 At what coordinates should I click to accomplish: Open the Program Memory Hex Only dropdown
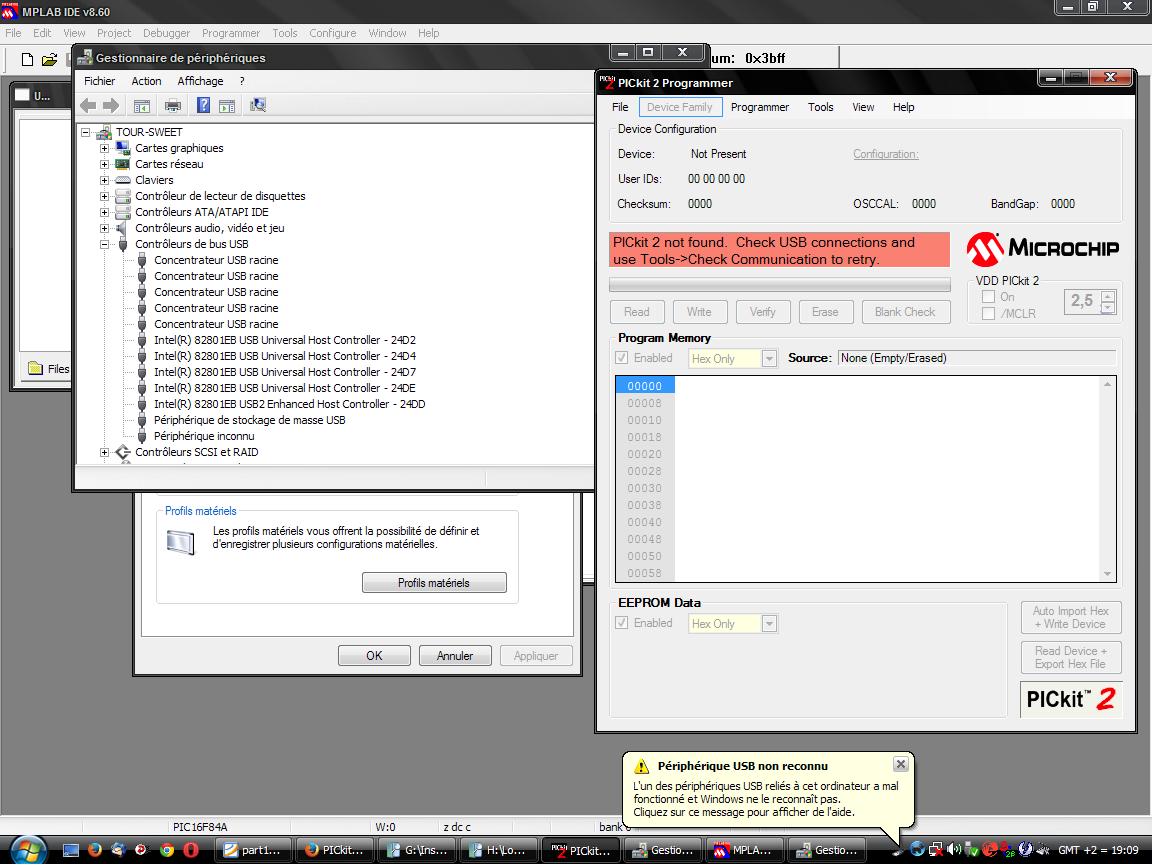[x=769, y=360]
